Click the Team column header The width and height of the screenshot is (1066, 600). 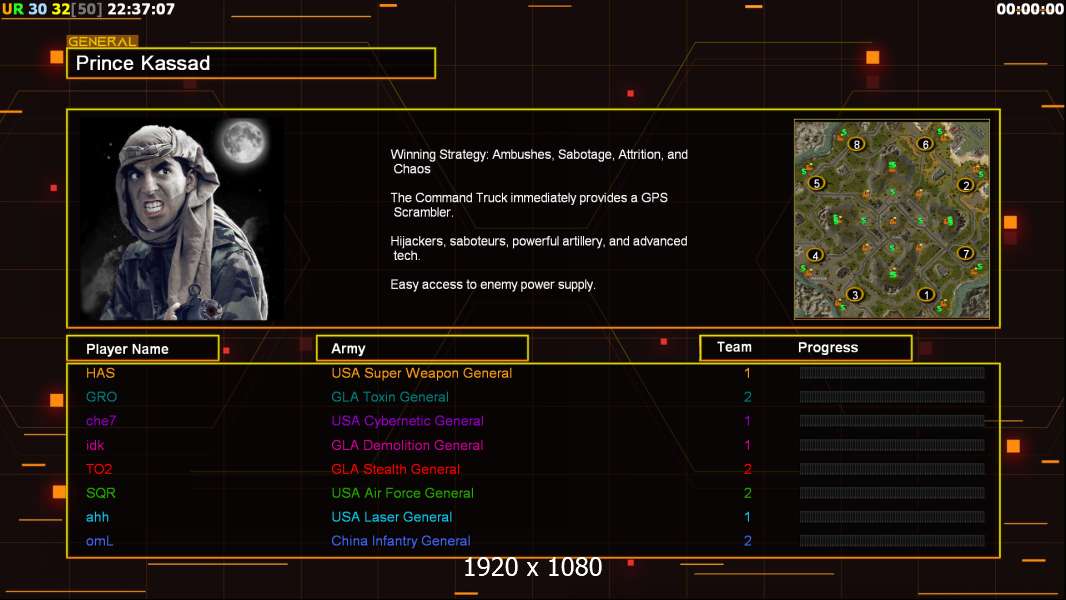pyautogui.click(x=734, y=347)
